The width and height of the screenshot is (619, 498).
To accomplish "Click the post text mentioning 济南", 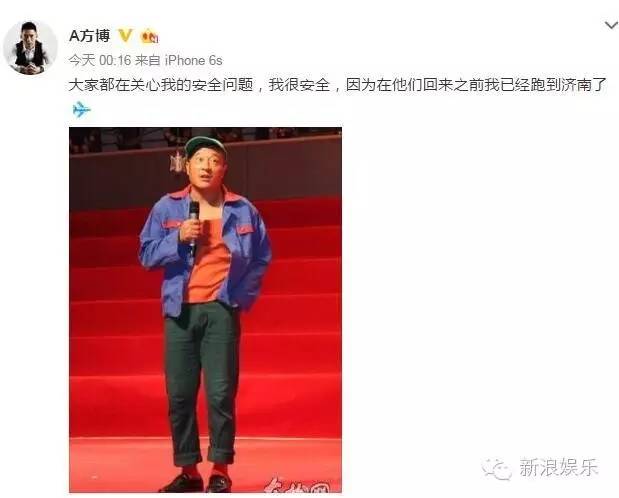I will pyautogui.click(x=338, y=85).
